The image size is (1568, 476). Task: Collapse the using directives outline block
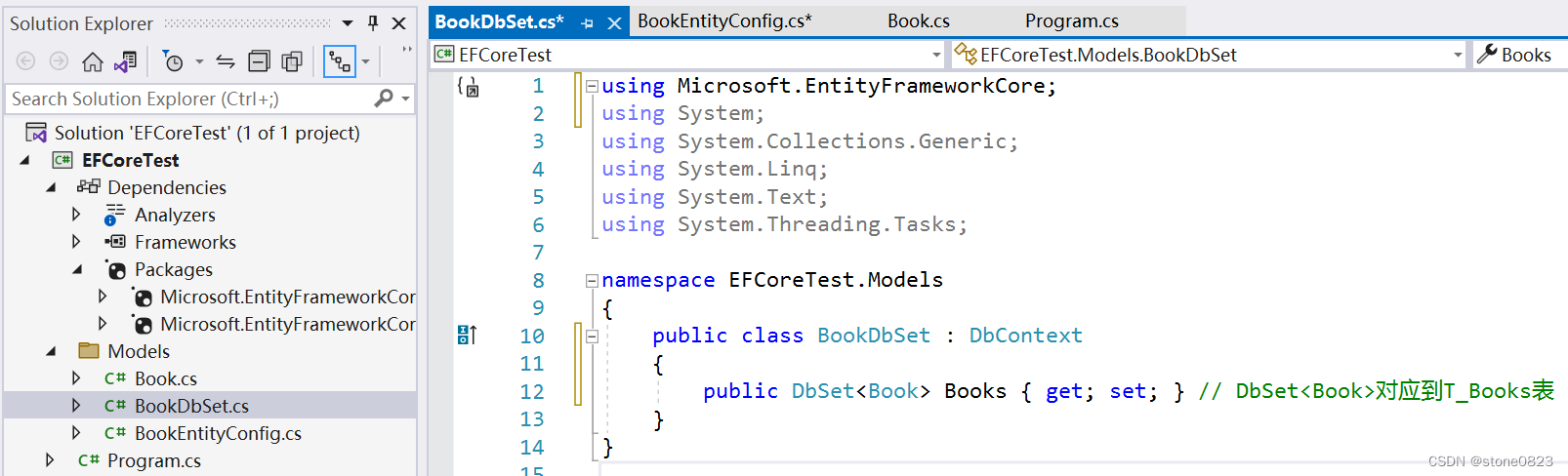click(592, 87)
